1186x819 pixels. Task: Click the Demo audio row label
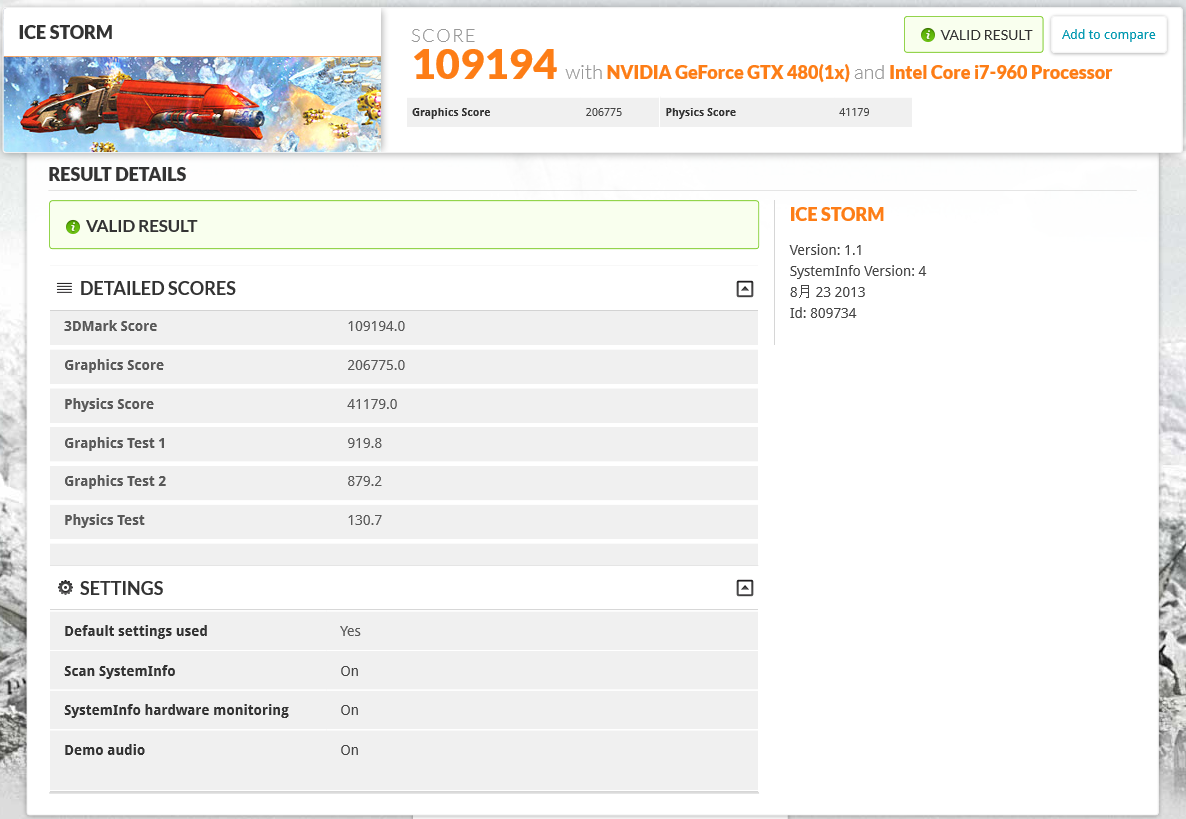[104, 750]
